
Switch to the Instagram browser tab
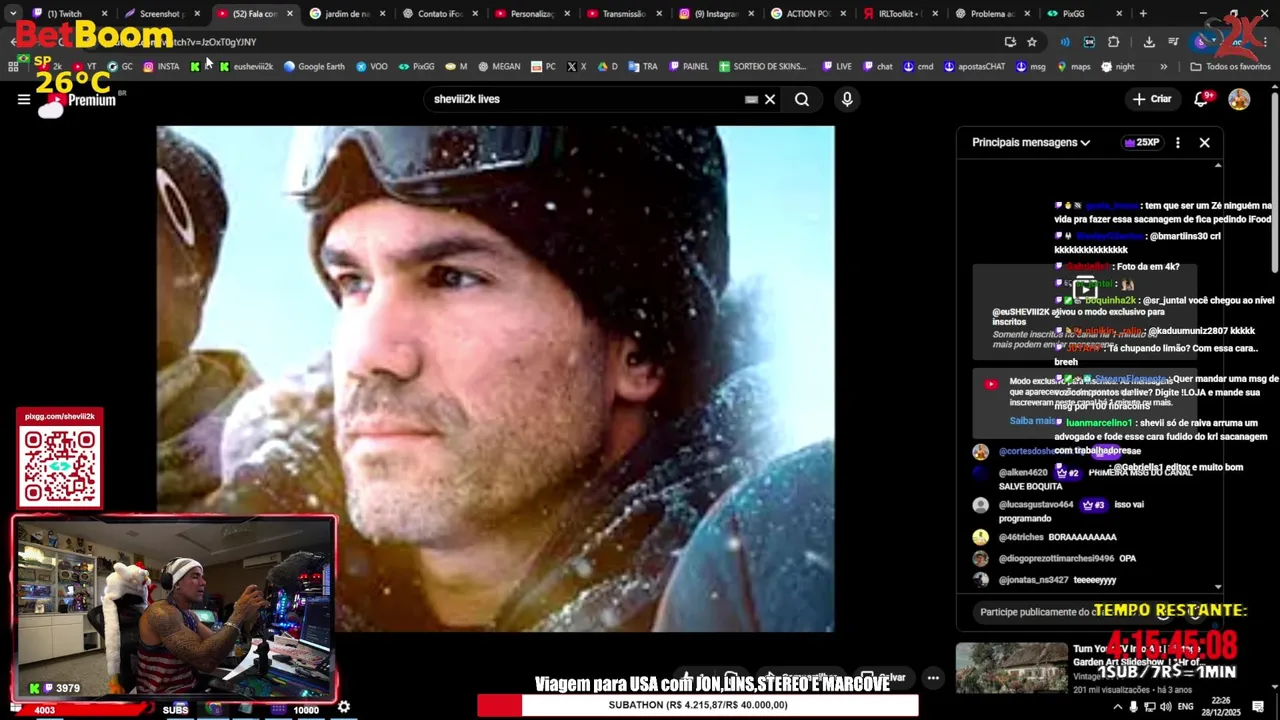coord(715,14)
